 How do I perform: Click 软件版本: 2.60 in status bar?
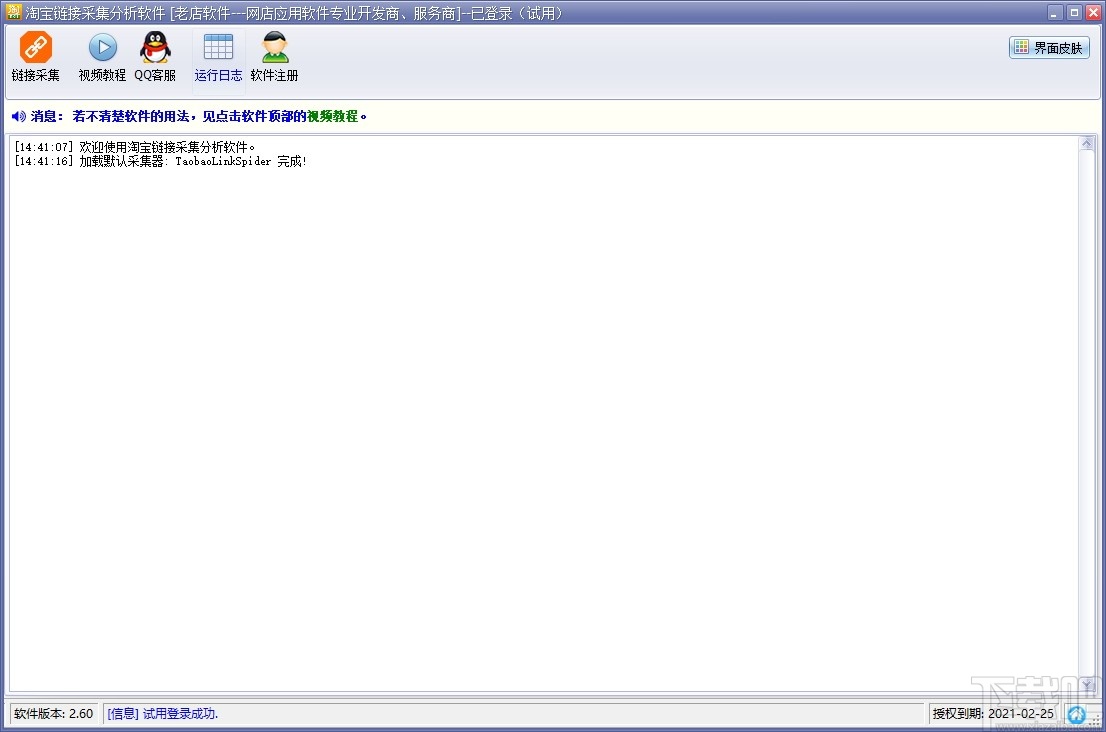(x=54, y=714)
